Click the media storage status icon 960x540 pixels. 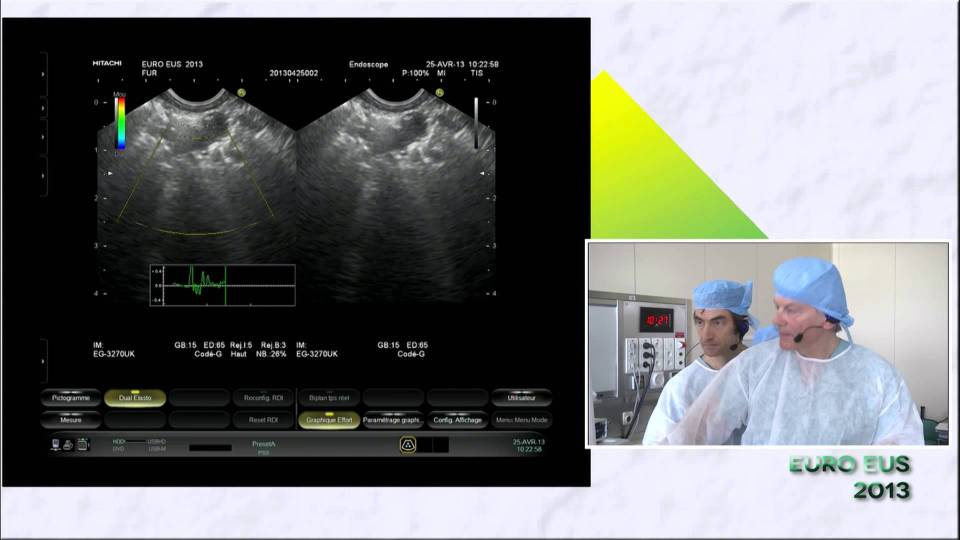[x=83, y=444]
